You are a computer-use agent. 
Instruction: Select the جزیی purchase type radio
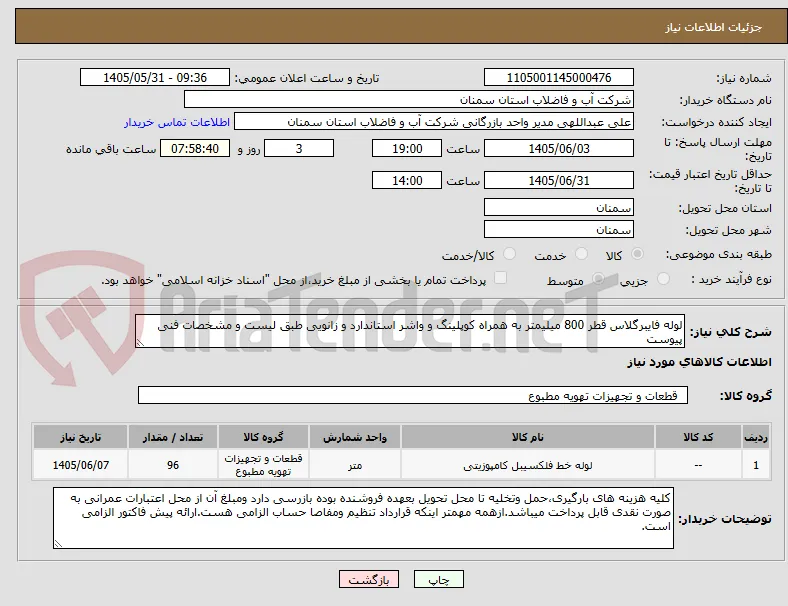pos(663,278)
